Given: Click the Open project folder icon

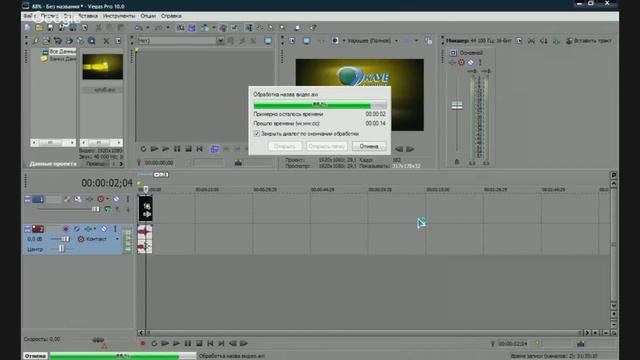Looking at the screenshot, I should tap(39, 28).
